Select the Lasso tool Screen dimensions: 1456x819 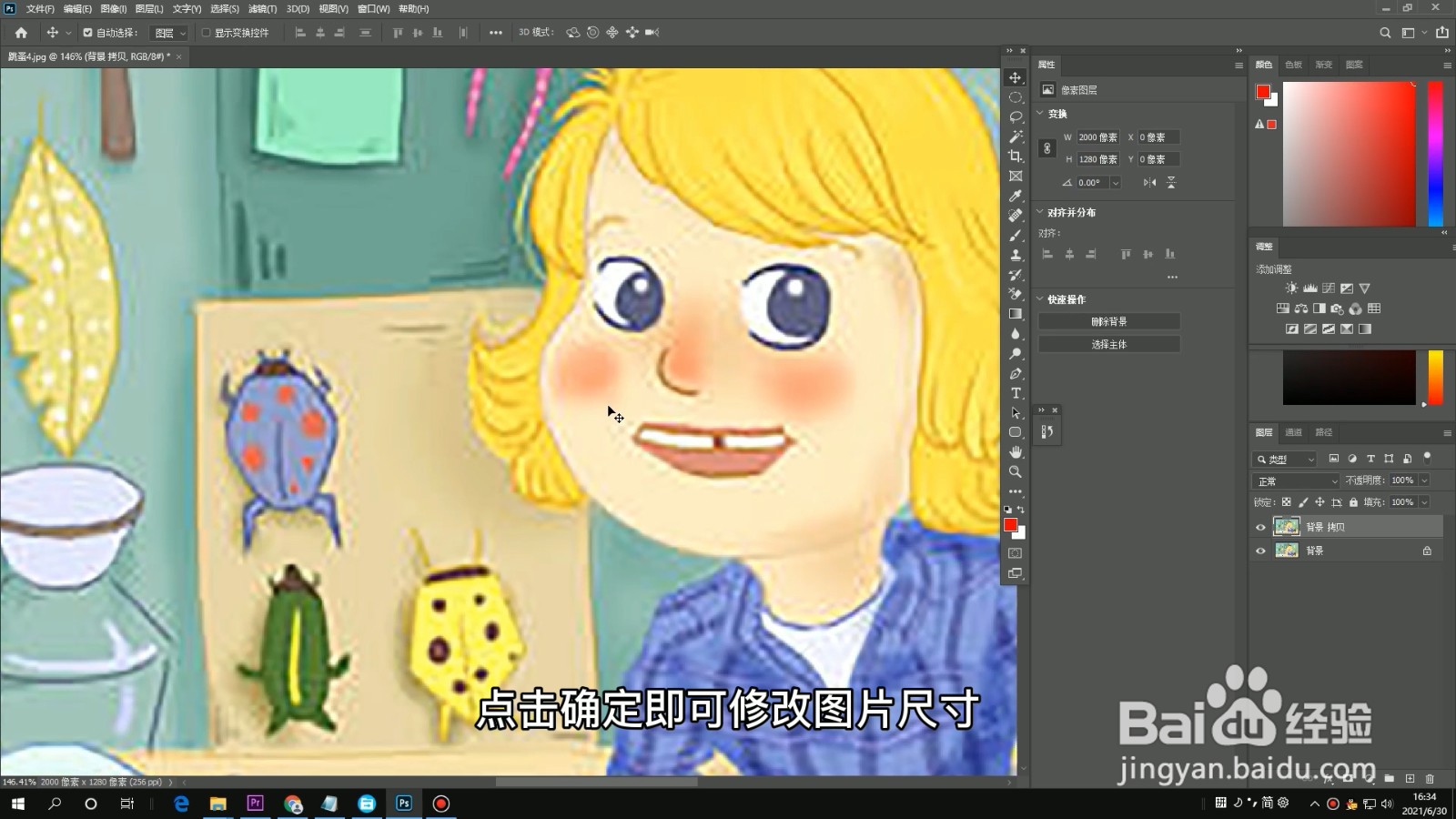[1016, 117]
